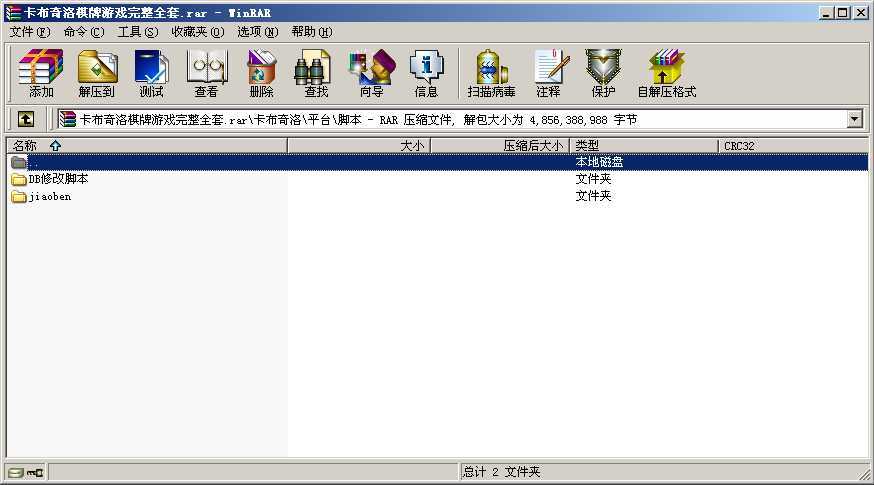
Task: Open the 选项(N) menu
Action: (x=258, y=32)
